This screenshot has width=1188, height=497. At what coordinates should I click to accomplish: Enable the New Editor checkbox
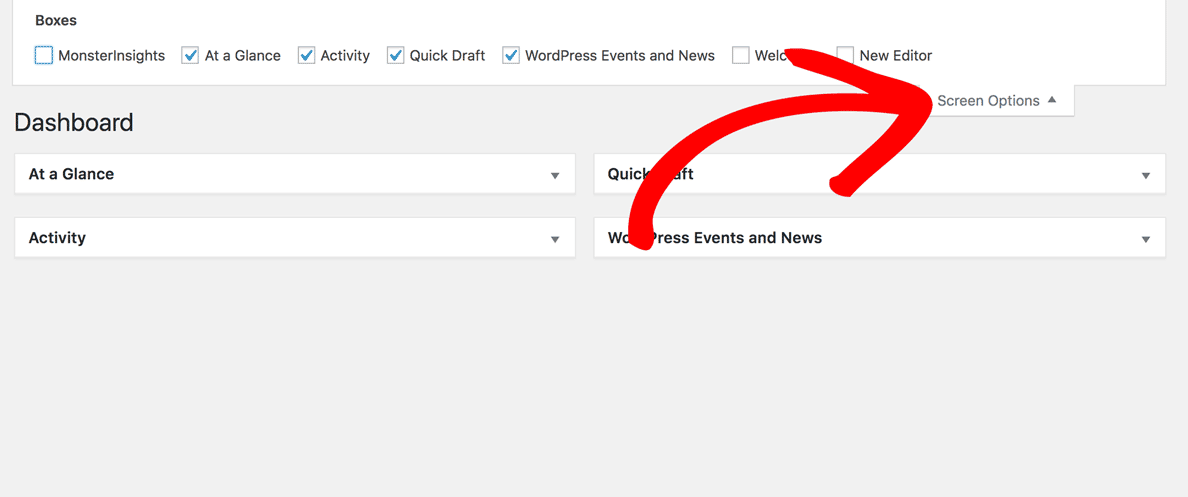click(x=846, y=55)
